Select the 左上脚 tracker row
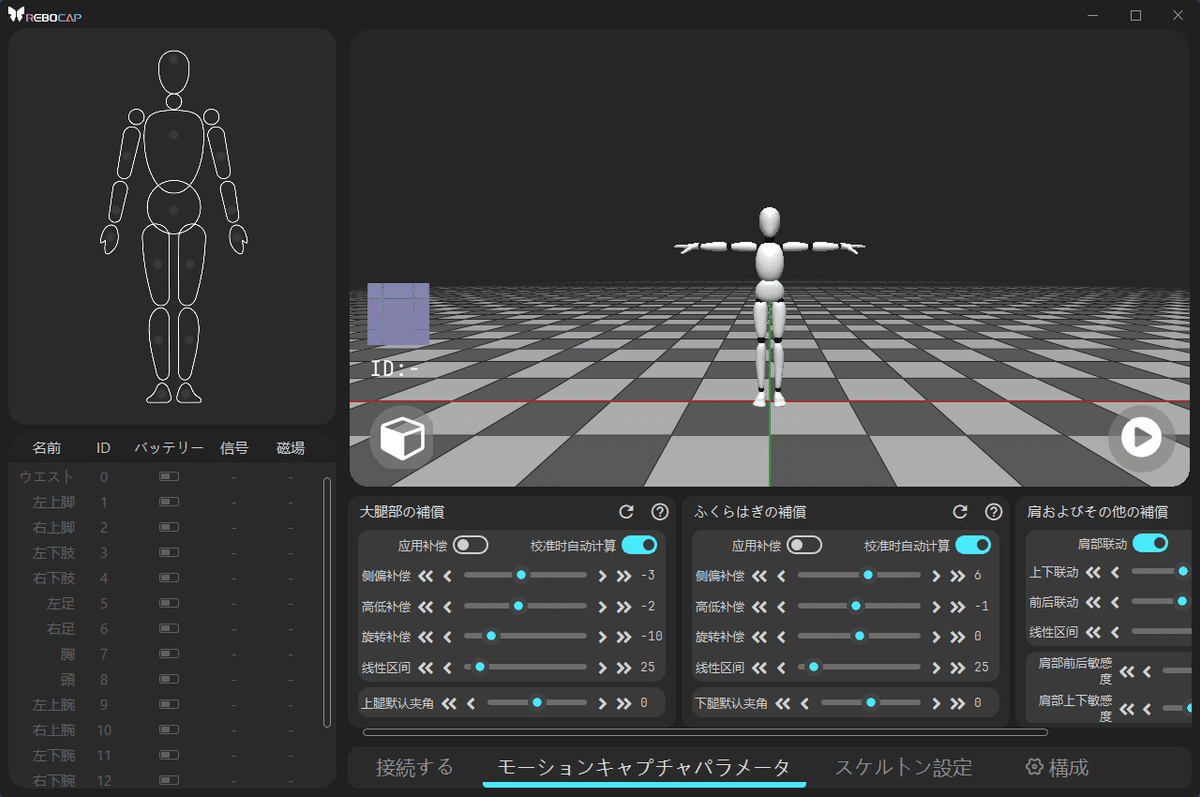 pyautogui.click(x=164, y=502)
